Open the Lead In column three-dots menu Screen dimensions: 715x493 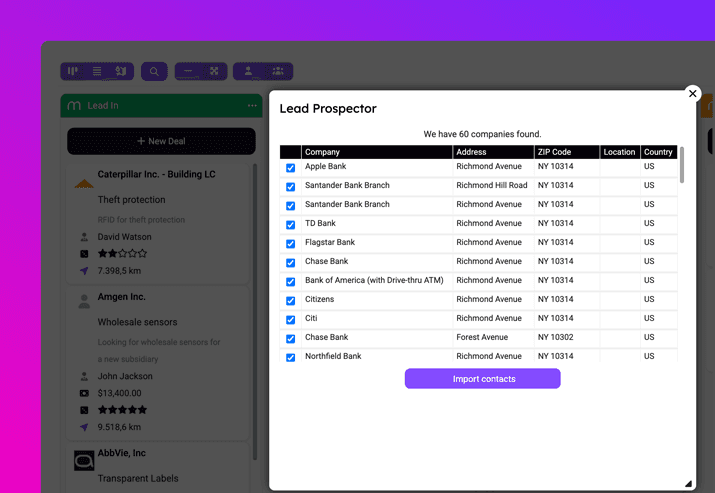[x=252, y=105]
